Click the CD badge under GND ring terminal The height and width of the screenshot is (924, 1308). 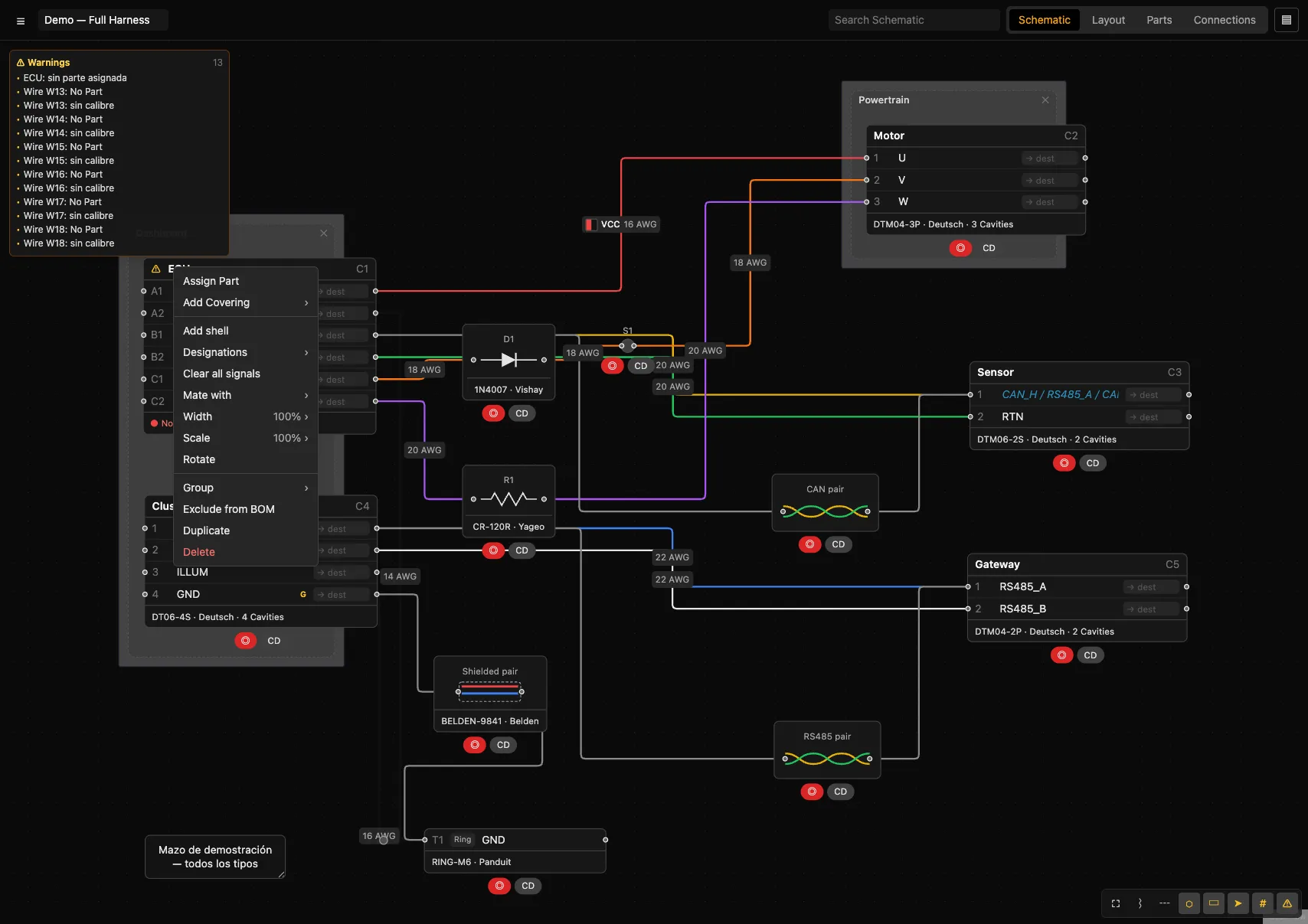[x=528, y=886]
